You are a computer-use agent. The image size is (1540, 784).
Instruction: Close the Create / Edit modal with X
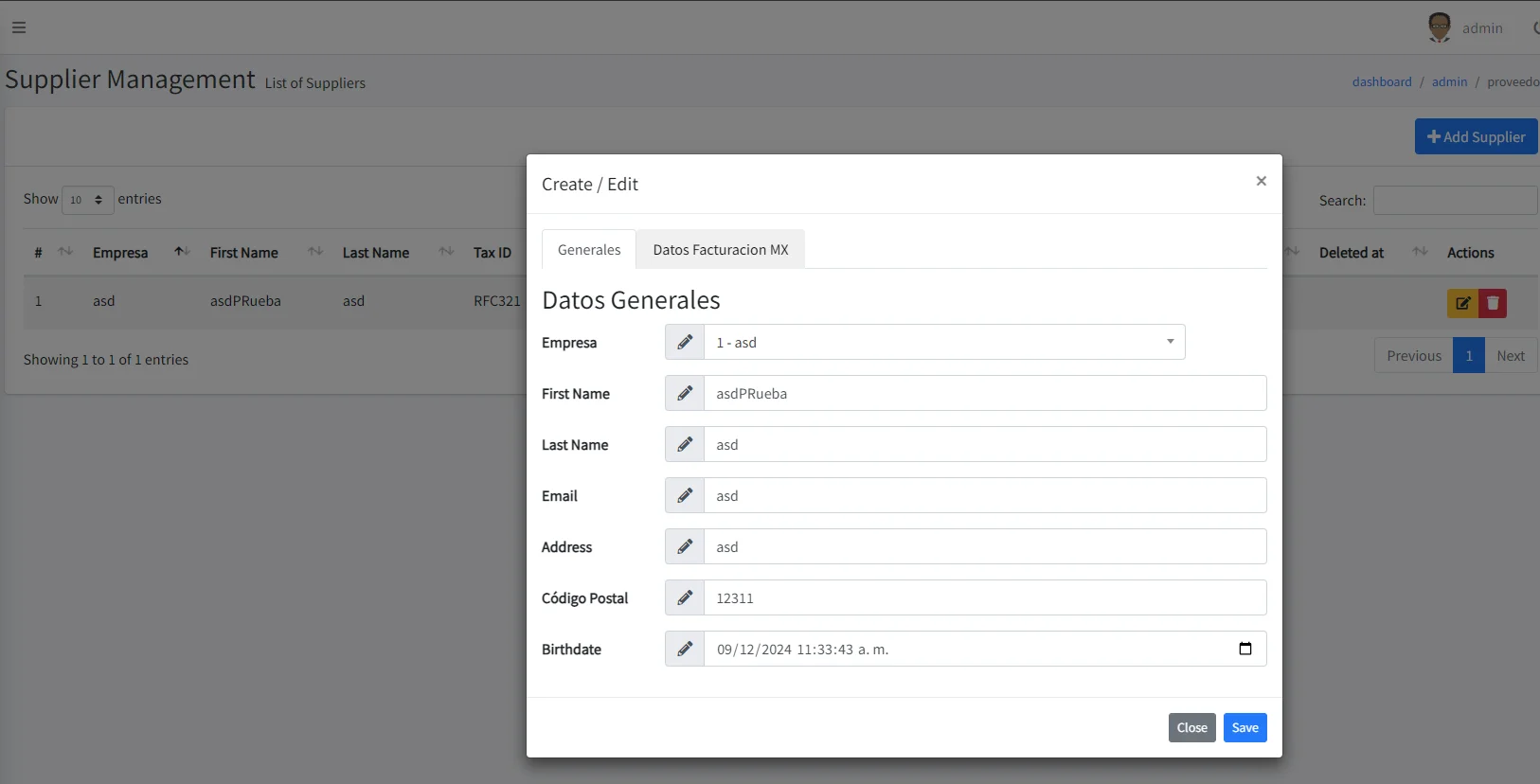click(1261, 181)
